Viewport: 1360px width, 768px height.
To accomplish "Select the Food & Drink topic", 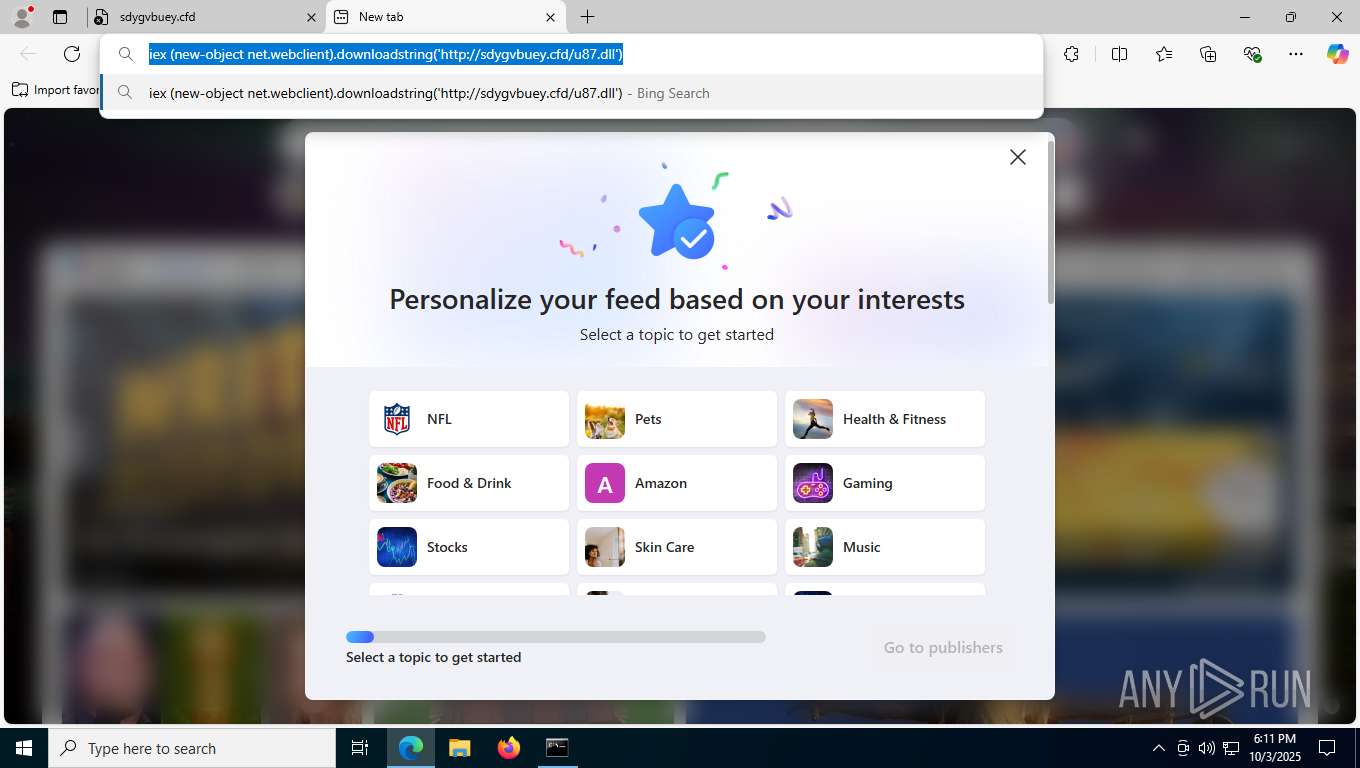I will click(469, 483).
